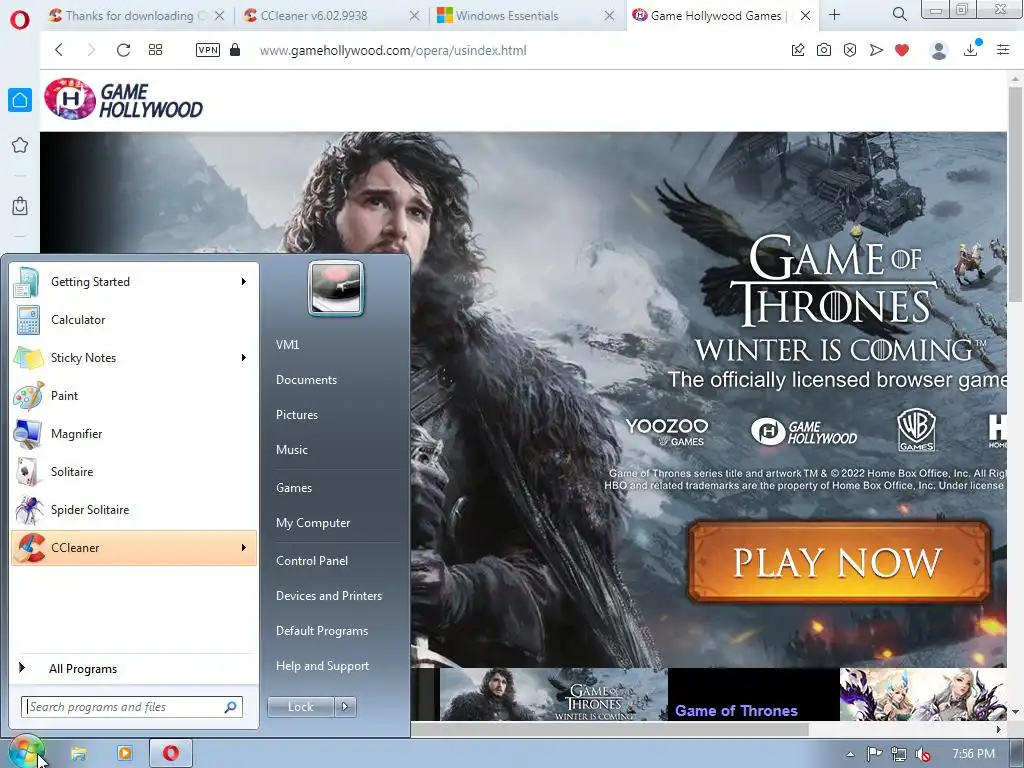Open the downloads panel icon
The width and height of the screenshot is (1024, 768).
[971, 49]
